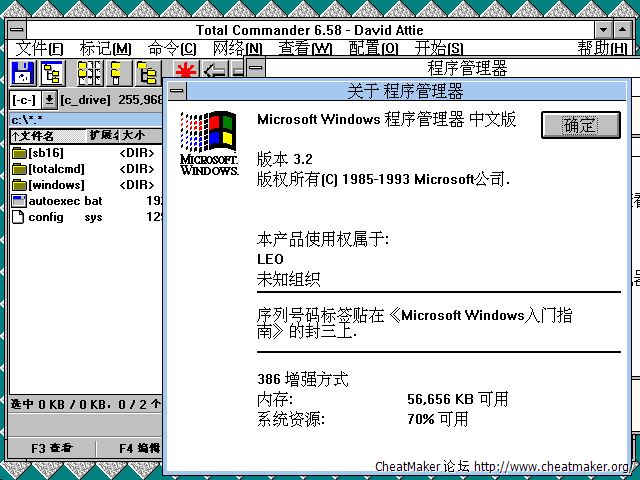Screen dimensions: 640x480
Task: Select the autoexec.bat file icon
Action: point(18,201)
